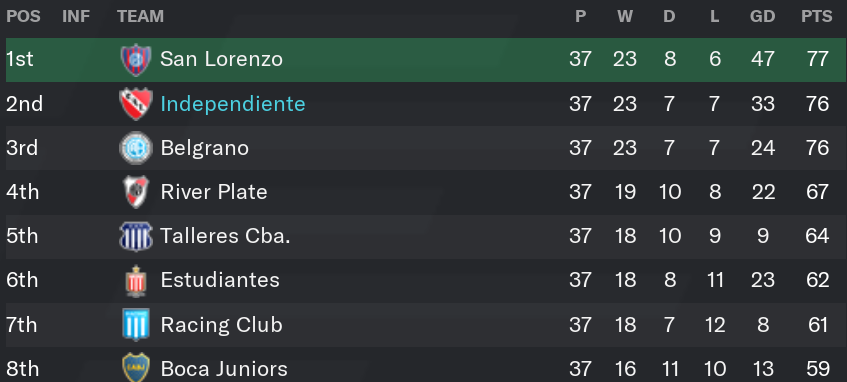
Task: Sort table by GD column header
Action: click(x=762, y=16)
